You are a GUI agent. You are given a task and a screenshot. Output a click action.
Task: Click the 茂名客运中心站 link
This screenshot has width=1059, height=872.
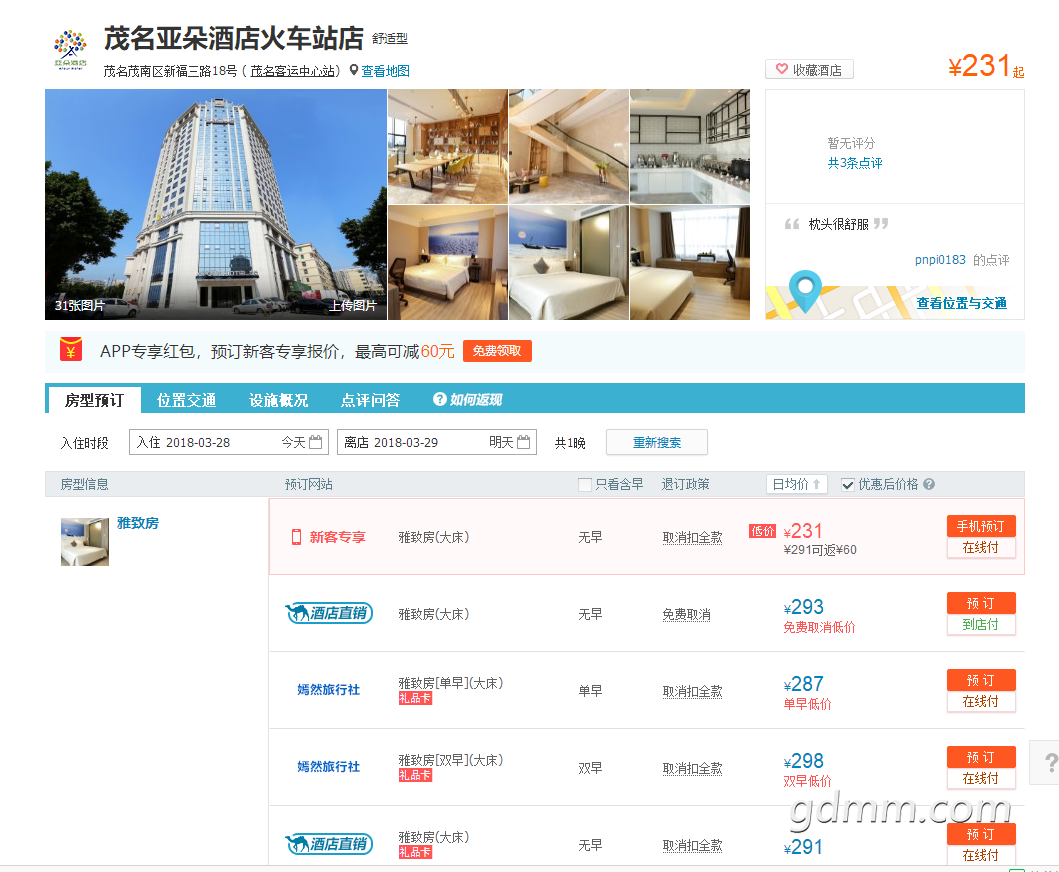tap(293, 71)
